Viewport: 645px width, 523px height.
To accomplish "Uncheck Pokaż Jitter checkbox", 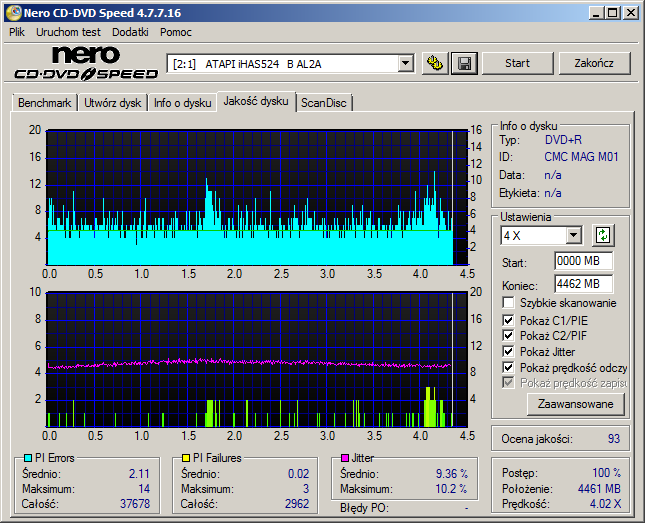I will (508, 351).
